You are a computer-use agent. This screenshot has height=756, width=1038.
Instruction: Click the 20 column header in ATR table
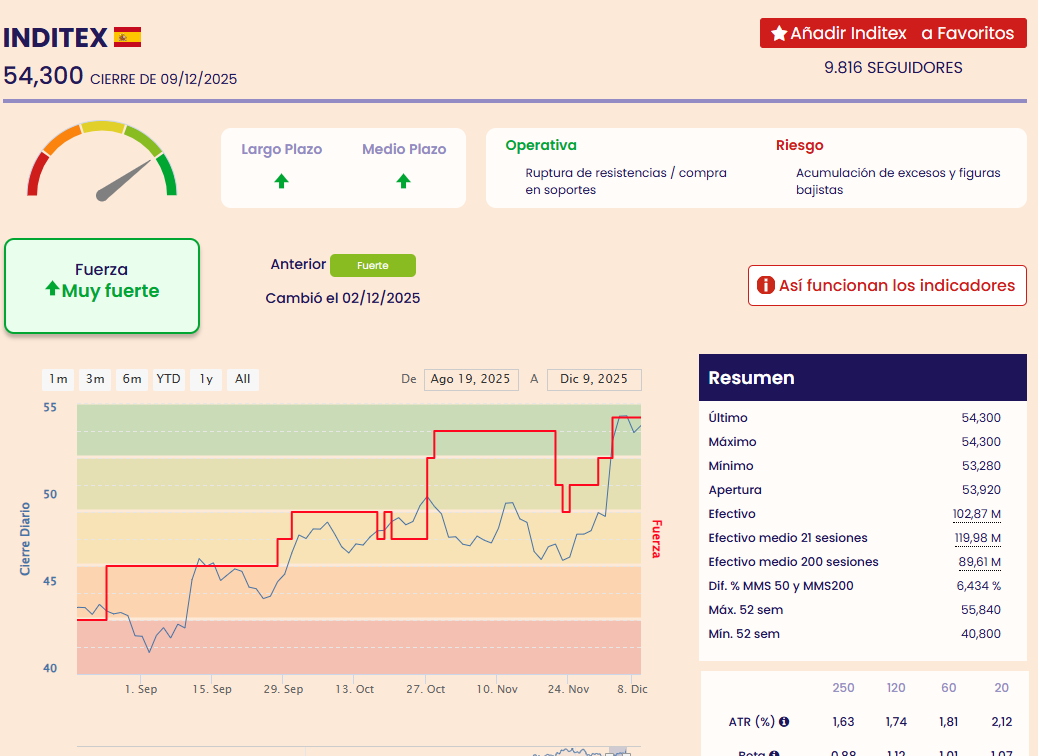(x=1002, y=688)
